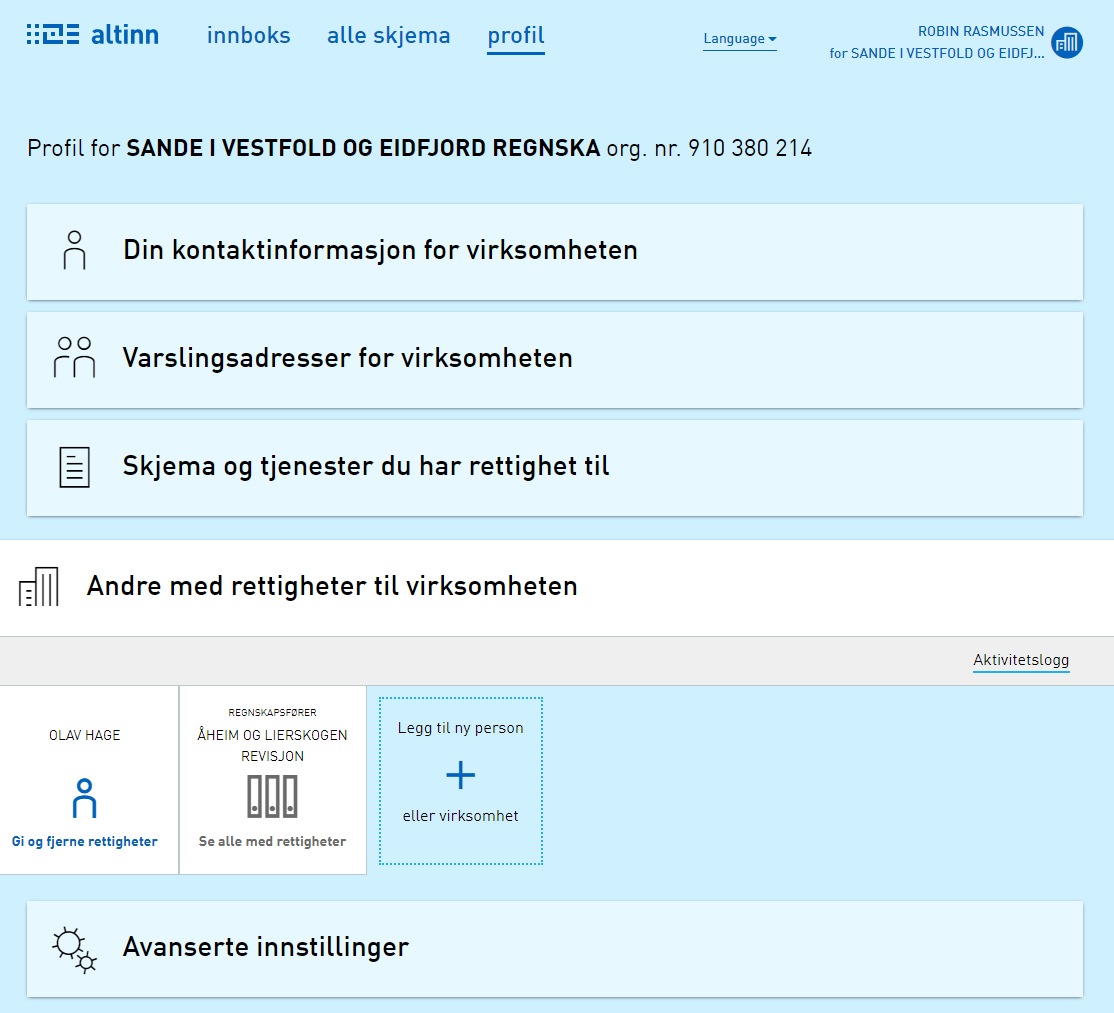The width and height of the screenshot is (1114, 1013).
Task: Open the Aktivitetslogg link
Action: (1021, 660)
